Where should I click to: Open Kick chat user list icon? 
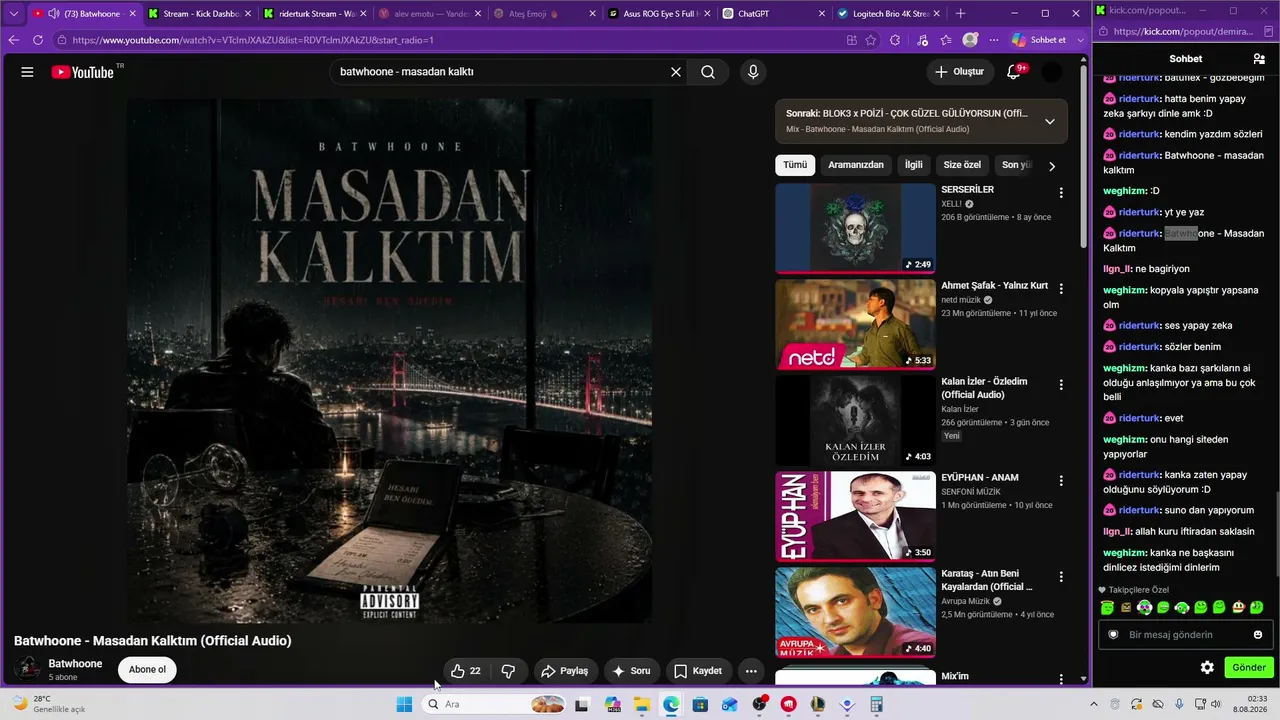tap(1258, 59)
